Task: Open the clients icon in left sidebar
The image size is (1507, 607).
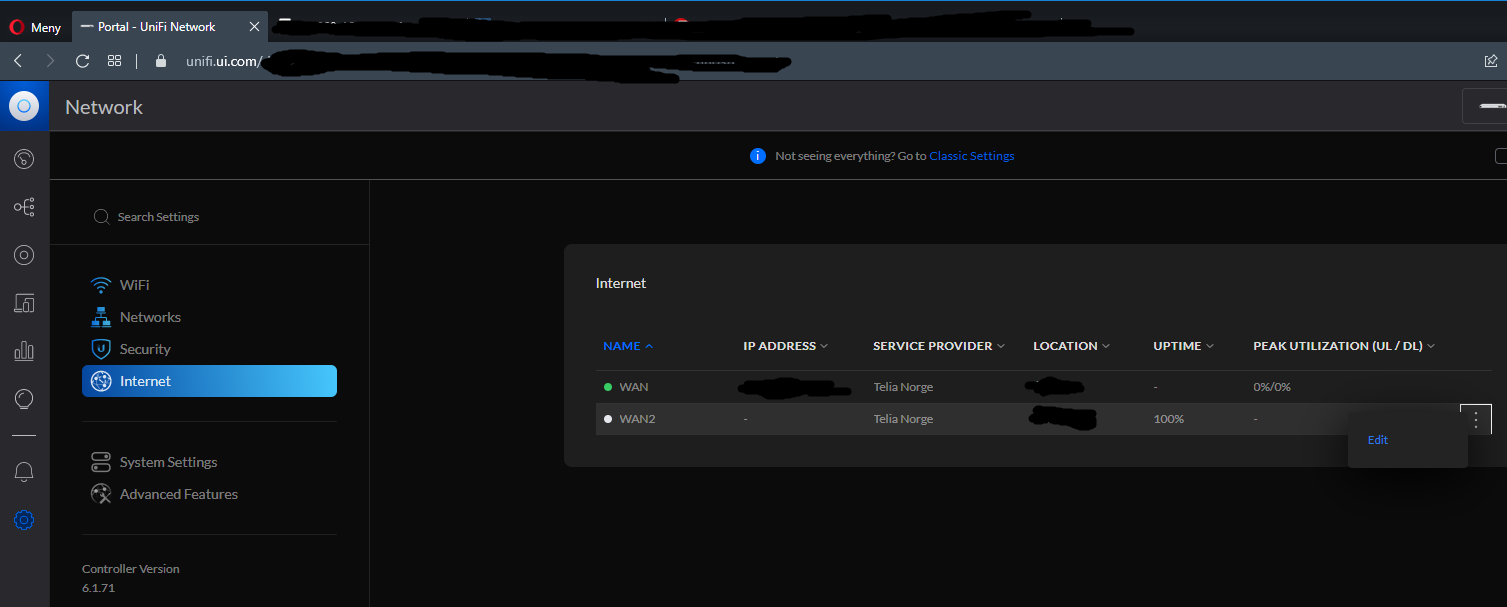Action: click(x=24, y=303)
